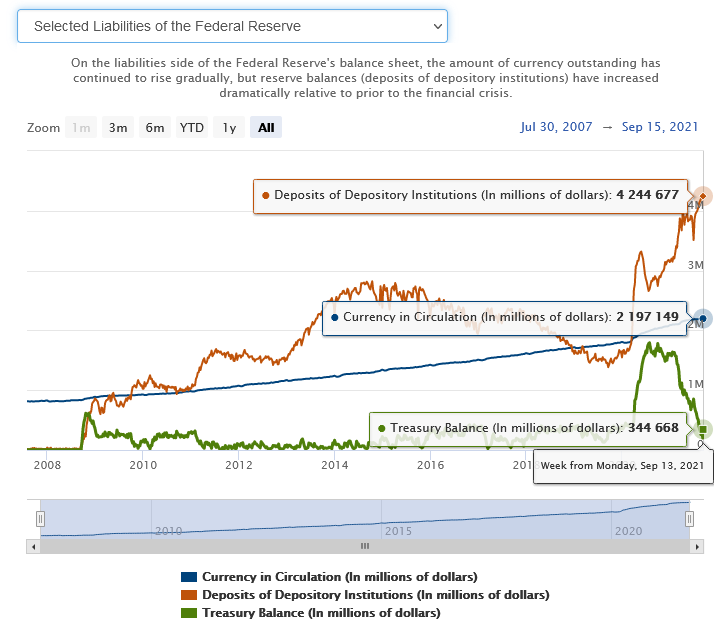Select the 1y zoom range
This screenshot has height=631, width=722.
click(229, 128)
